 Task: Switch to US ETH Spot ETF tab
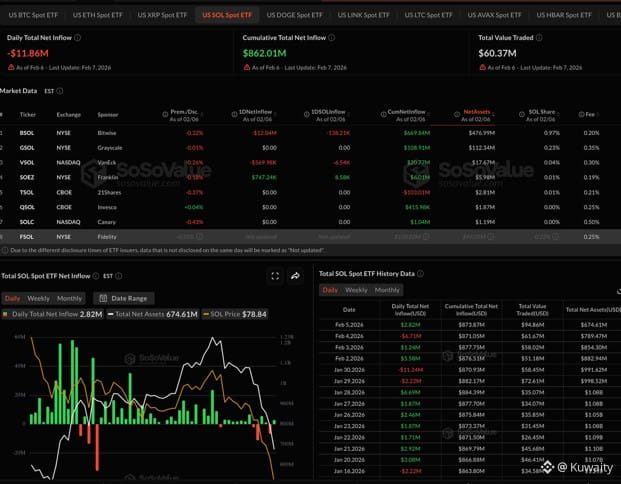pyautogui.click(x=97, y=15)
